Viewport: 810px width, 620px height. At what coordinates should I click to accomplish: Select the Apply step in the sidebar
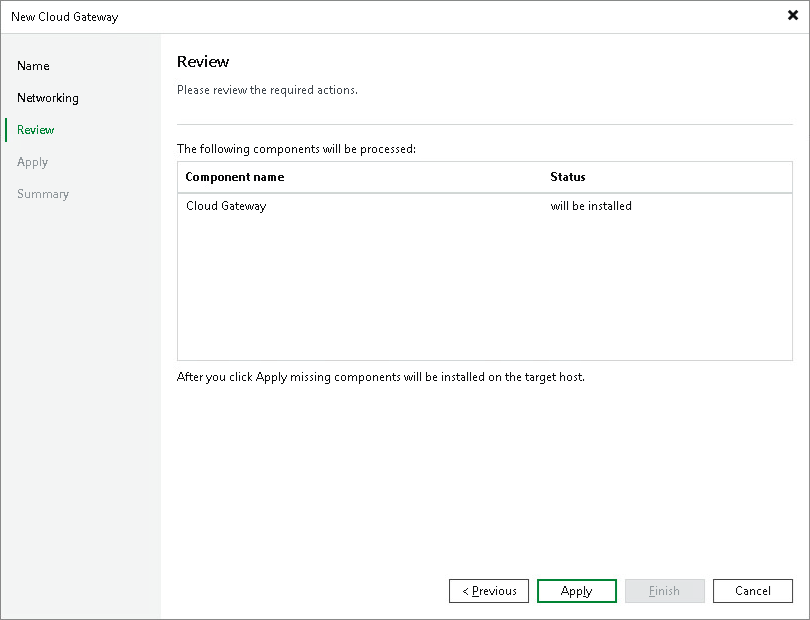tap(32, 162)
